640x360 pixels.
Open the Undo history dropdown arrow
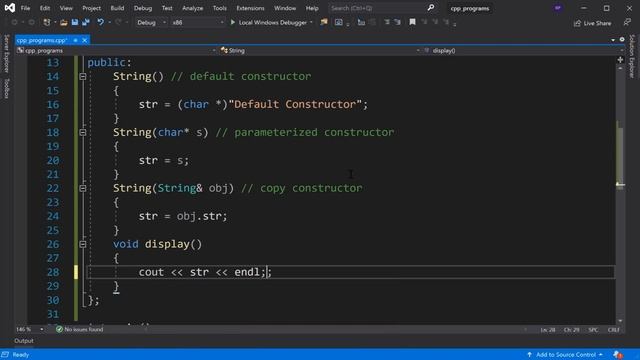click(109, 22)
